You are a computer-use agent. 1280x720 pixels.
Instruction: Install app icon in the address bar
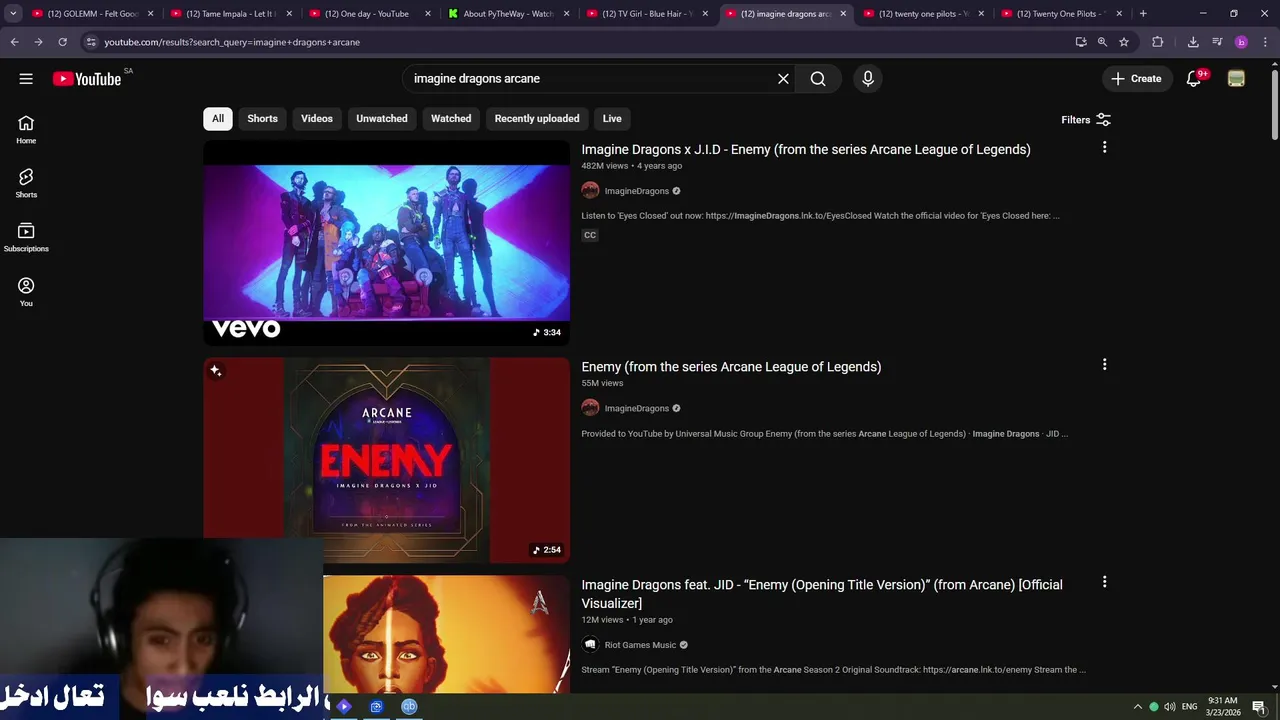coord(1081,42)
